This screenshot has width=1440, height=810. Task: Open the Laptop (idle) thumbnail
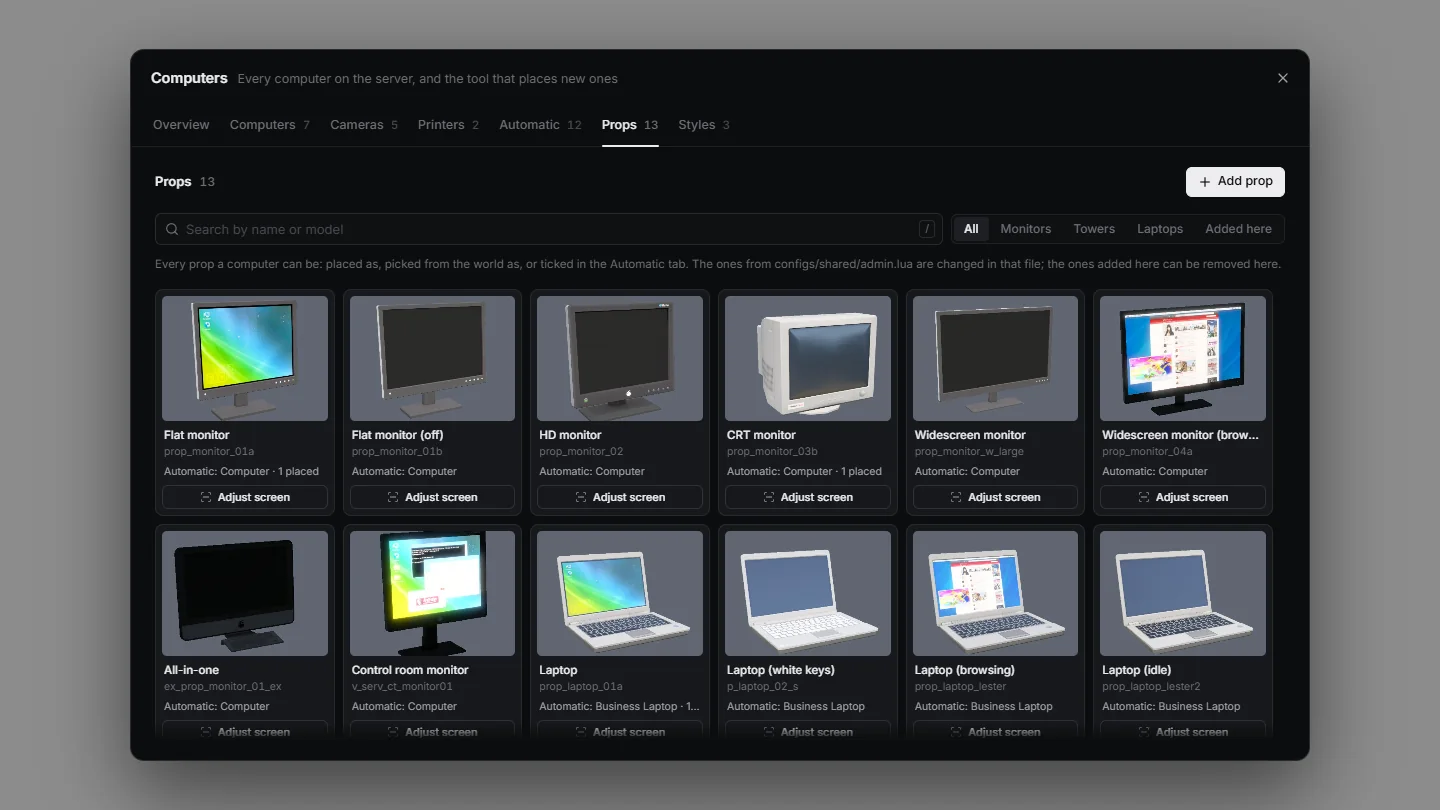1183,593
